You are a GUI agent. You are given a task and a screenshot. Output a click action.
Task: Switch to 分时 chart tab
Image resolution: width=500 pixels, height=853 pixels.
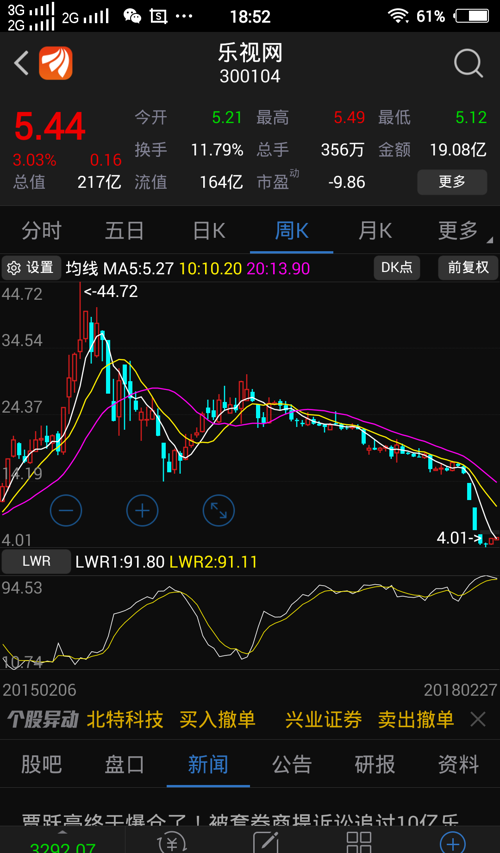click(x=41, y=231)
